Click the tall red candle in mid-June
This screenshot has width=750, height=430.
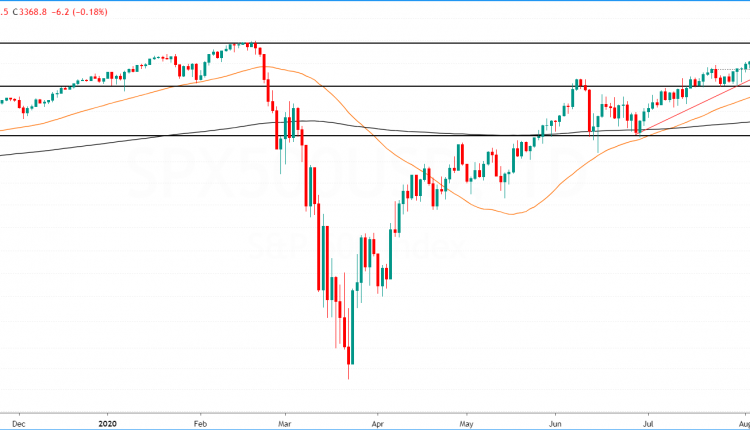coord(590,110)
